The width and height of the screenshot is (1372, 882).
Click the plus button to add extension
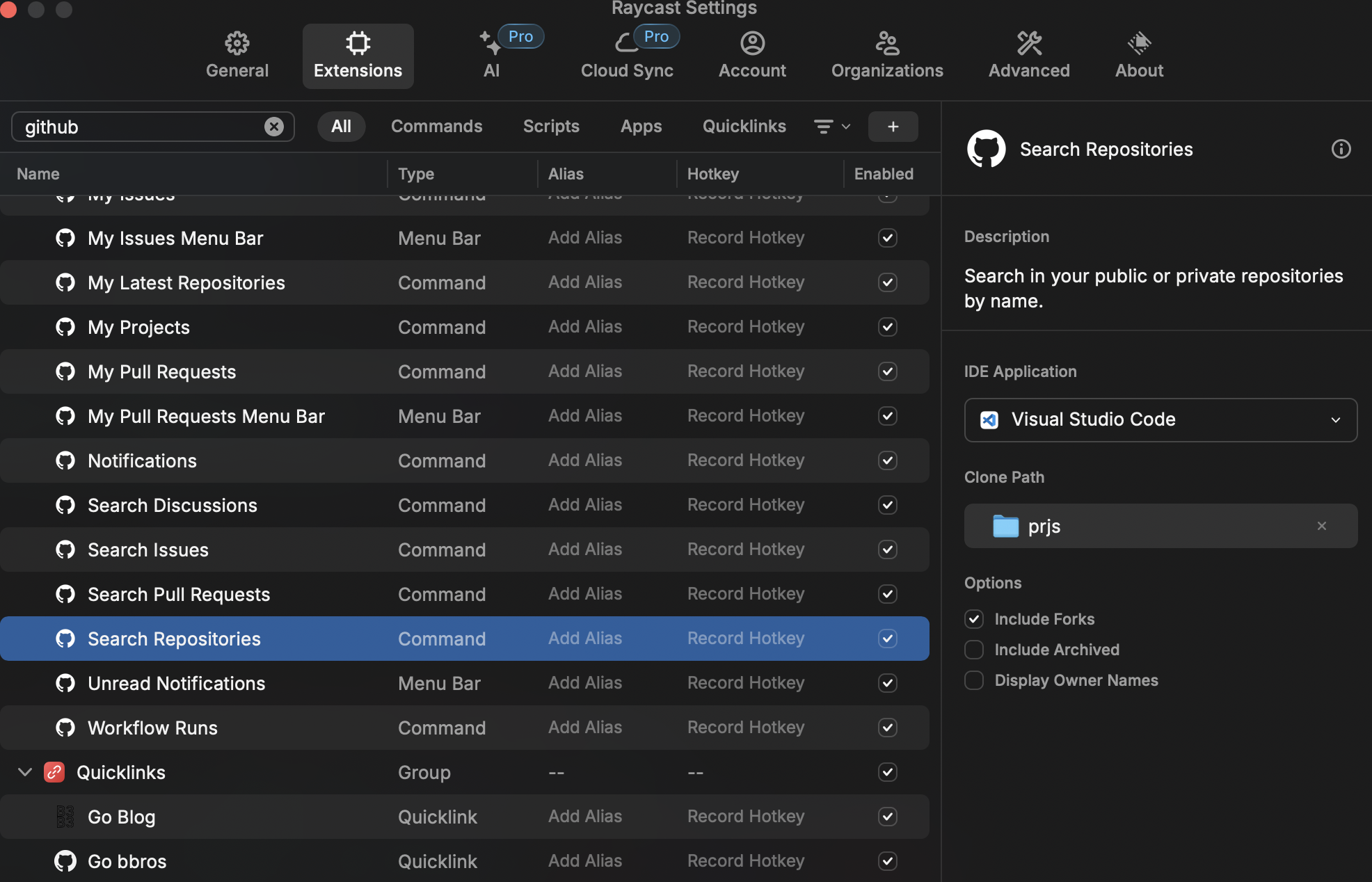tap(893, 127)
